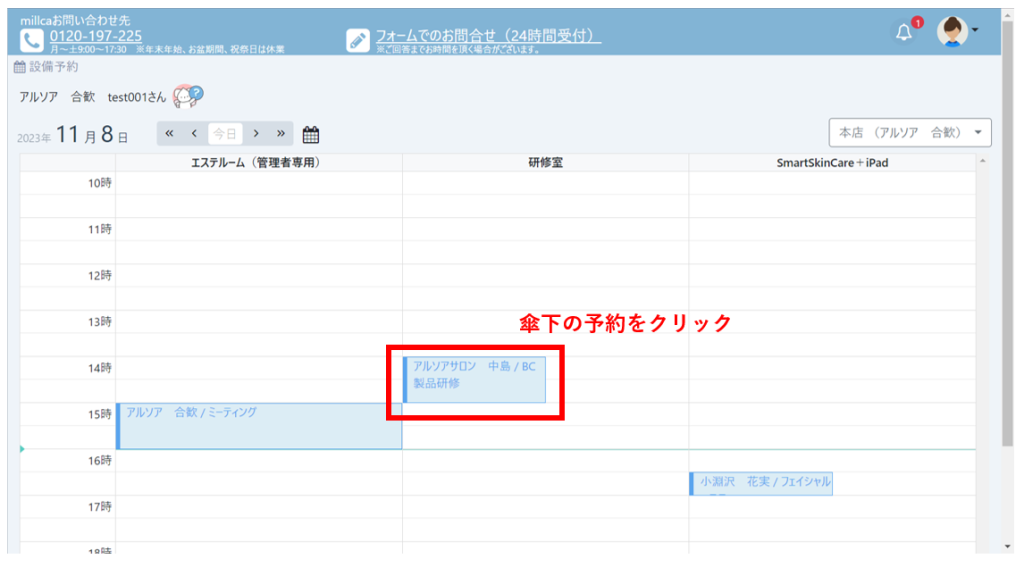Viewport: 1024px width, 567px height.
Task: Open the アルソア 合歓 / ミーティング reservation
Action: [x=259, y=426]
